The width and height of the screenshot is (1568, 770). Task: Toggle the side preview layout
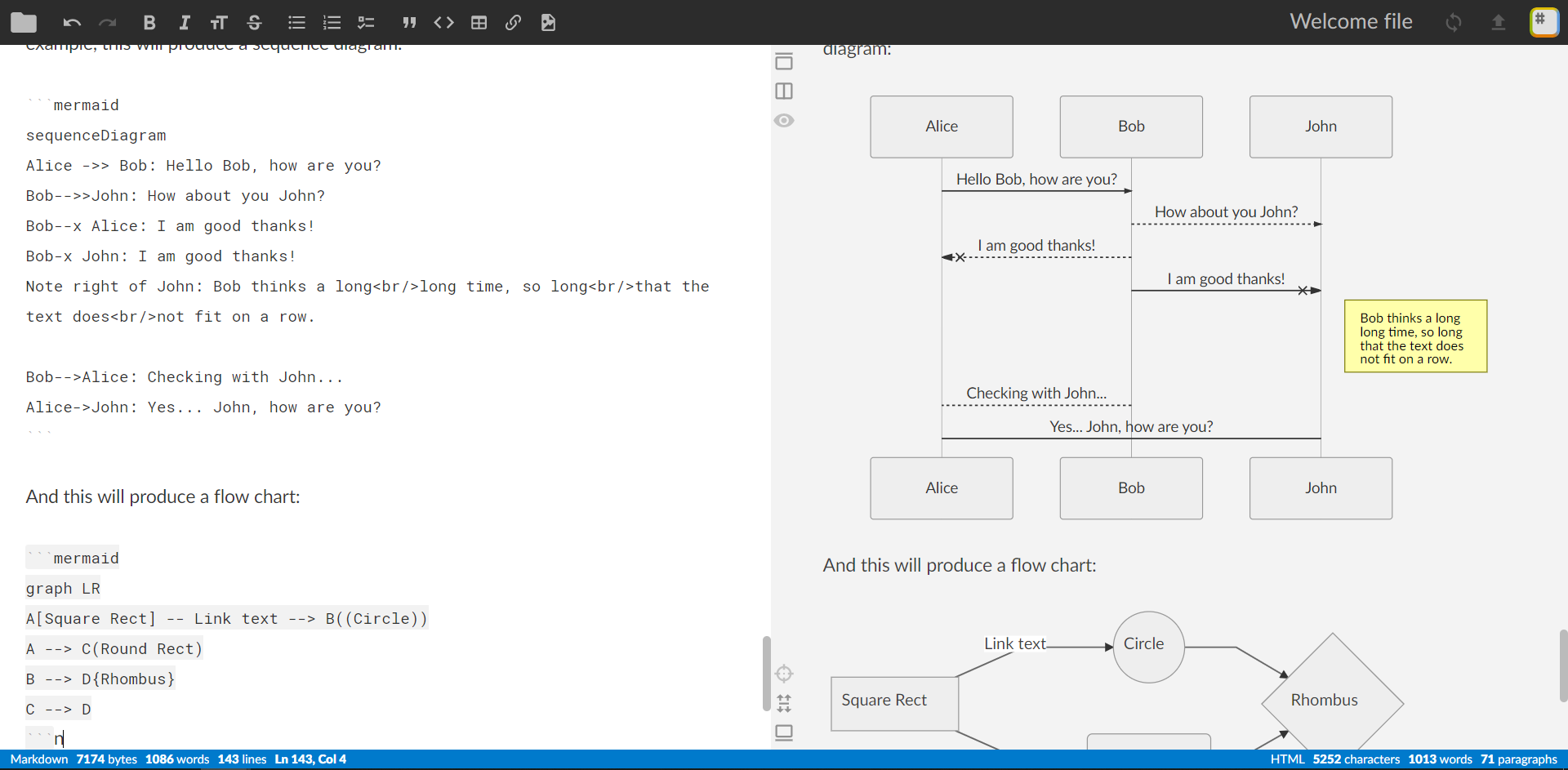(x=784, y=91)
